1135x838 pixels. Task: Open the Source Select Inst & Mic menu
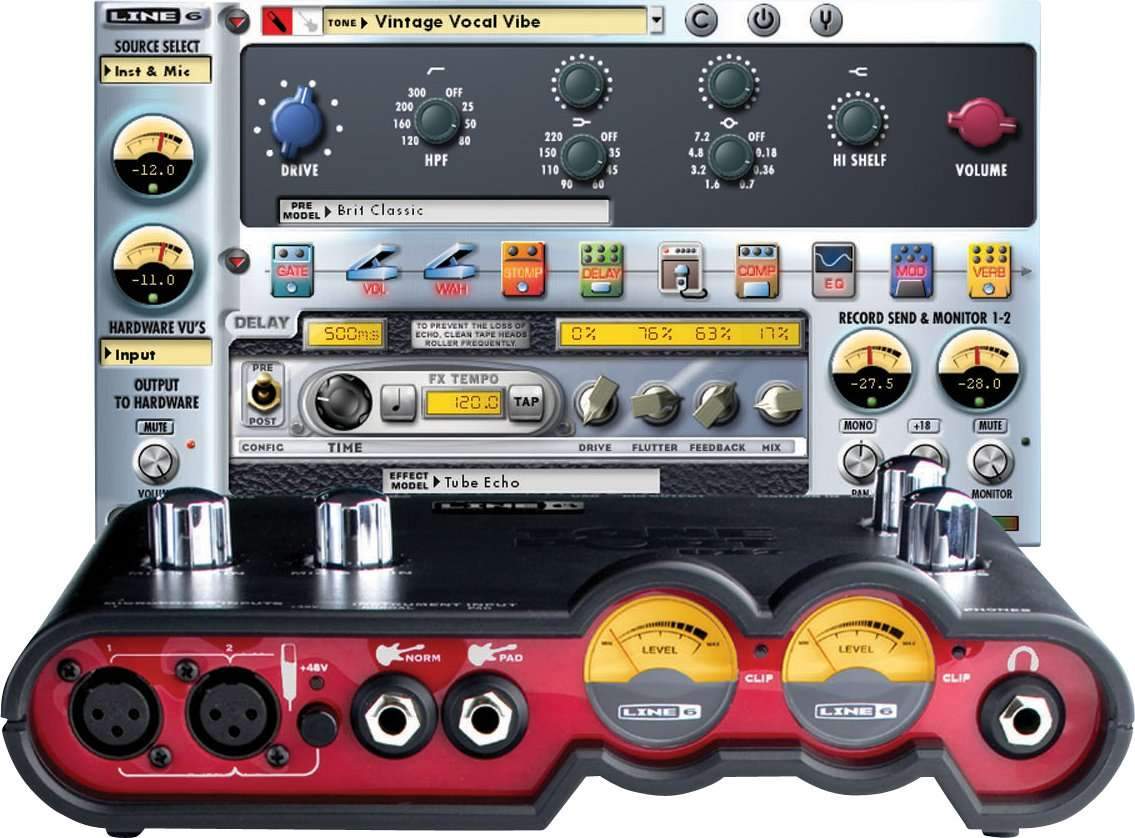pyautogui.click(x=156, y=71)
